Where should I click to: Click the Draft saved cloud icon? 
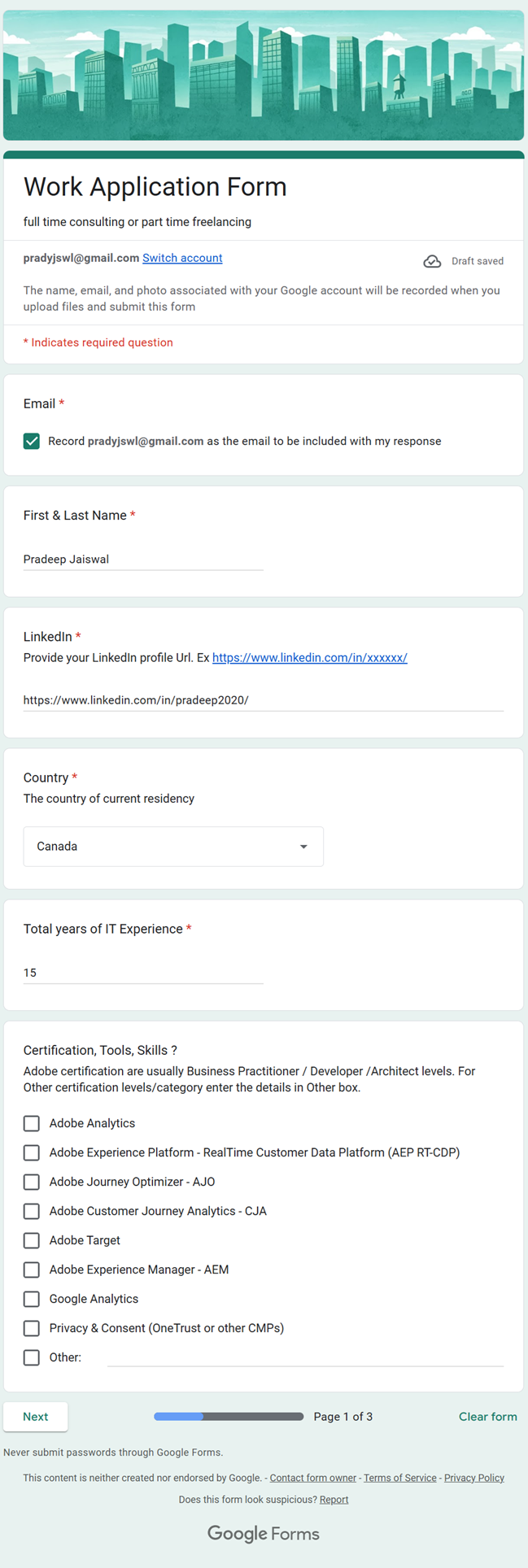(432, 261)
